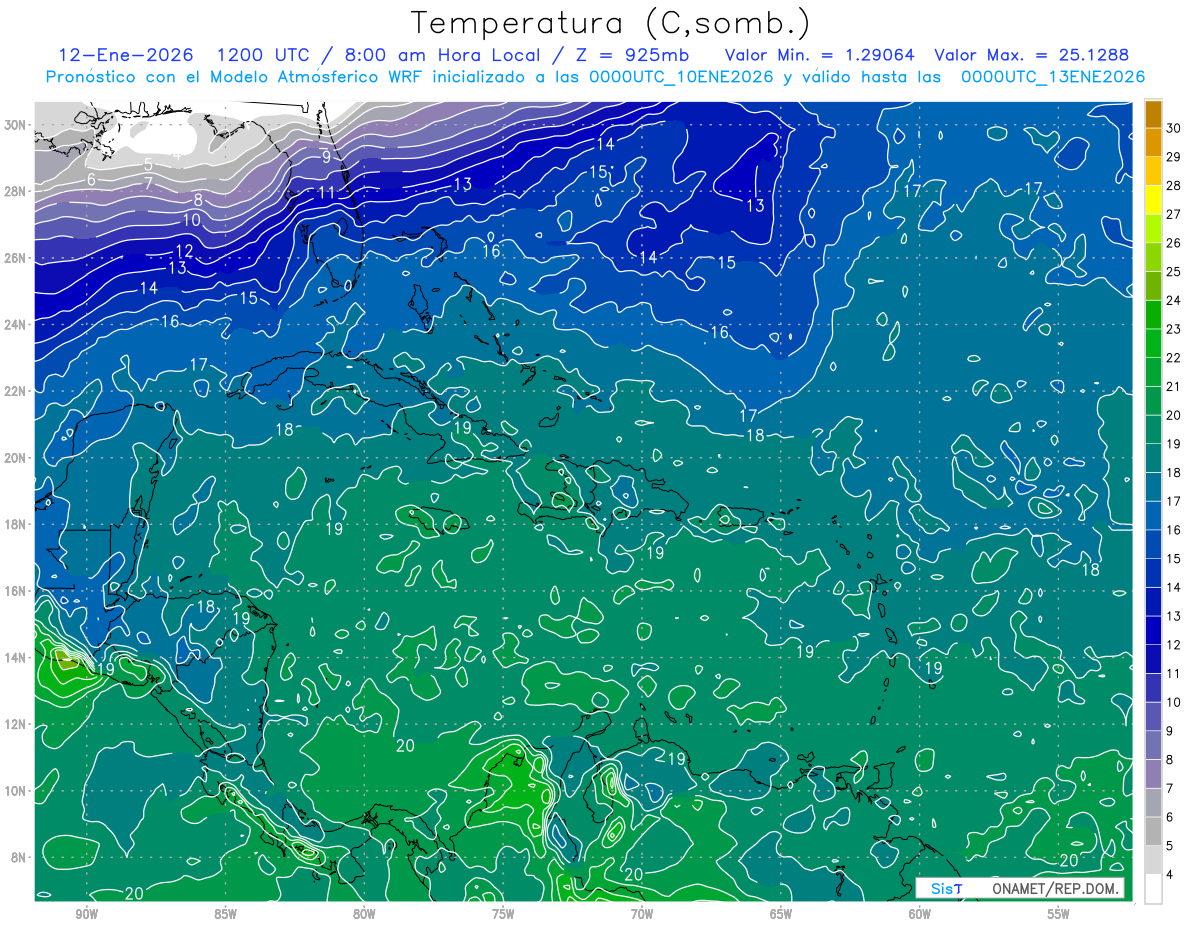Pick the orange colorbar swatch between 29 and 30
The image size is (1200, 927).
(1153, 142)
